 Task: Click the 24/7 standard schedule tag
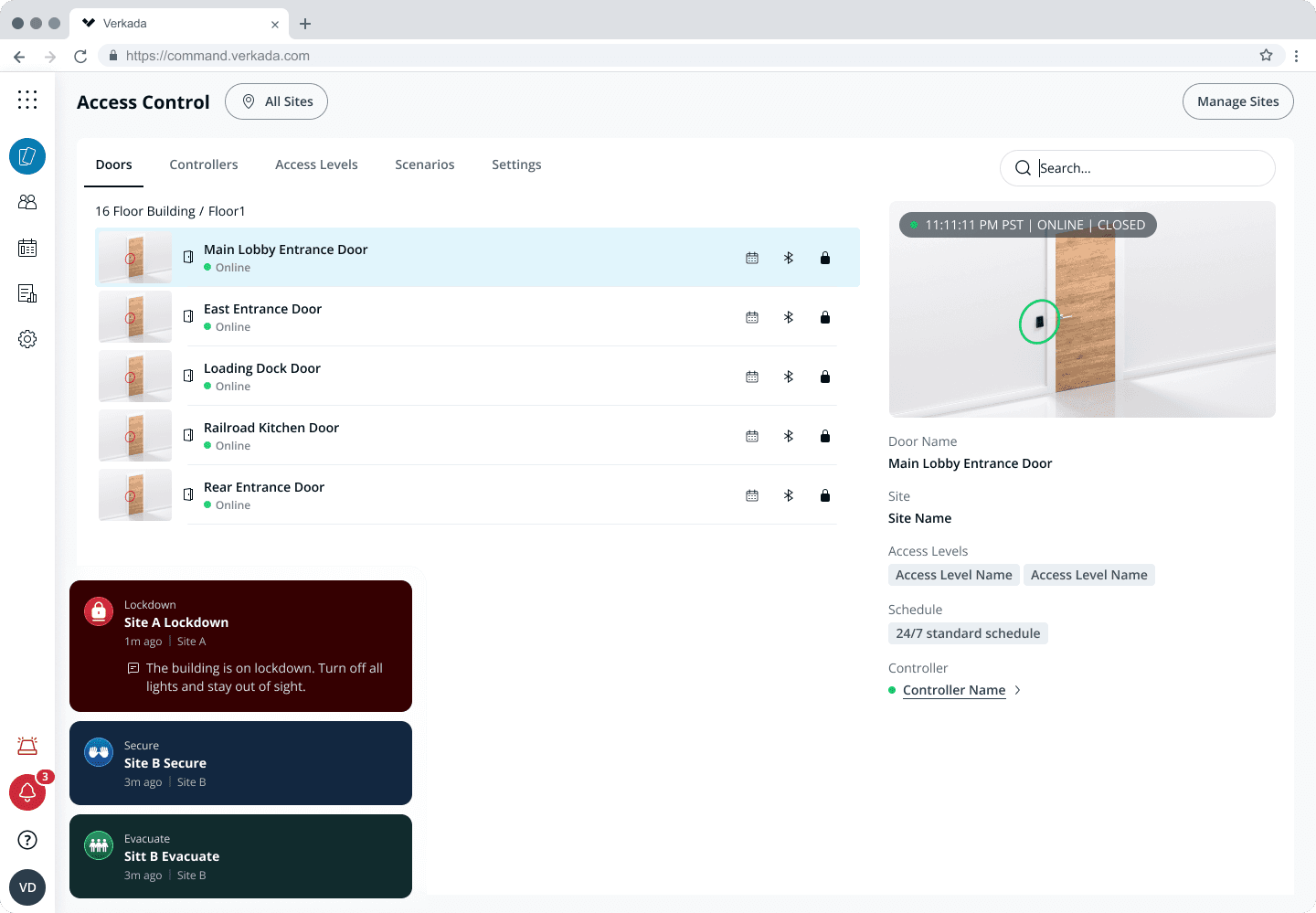click(968, 633)
